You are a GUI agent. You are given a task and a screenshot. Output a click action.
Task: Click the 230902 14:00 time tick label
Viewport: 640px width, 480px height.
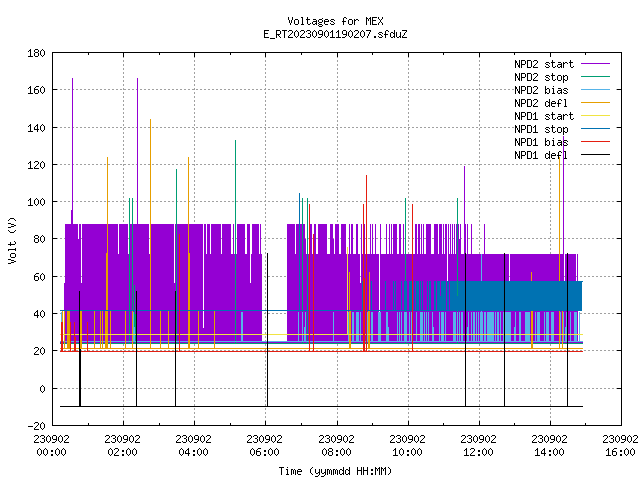[x=549, y=446]
